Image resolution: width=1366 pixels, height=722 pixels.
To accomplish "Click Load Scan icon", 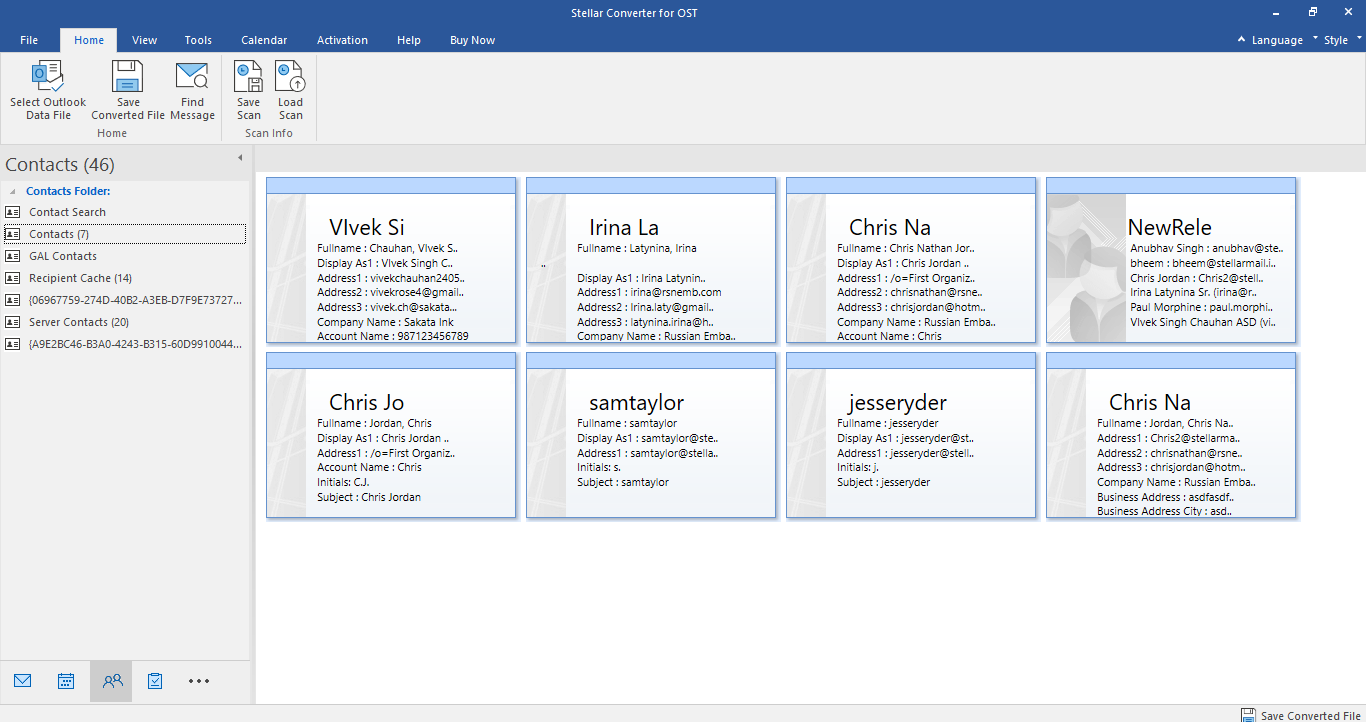I will tap(291, 77).
